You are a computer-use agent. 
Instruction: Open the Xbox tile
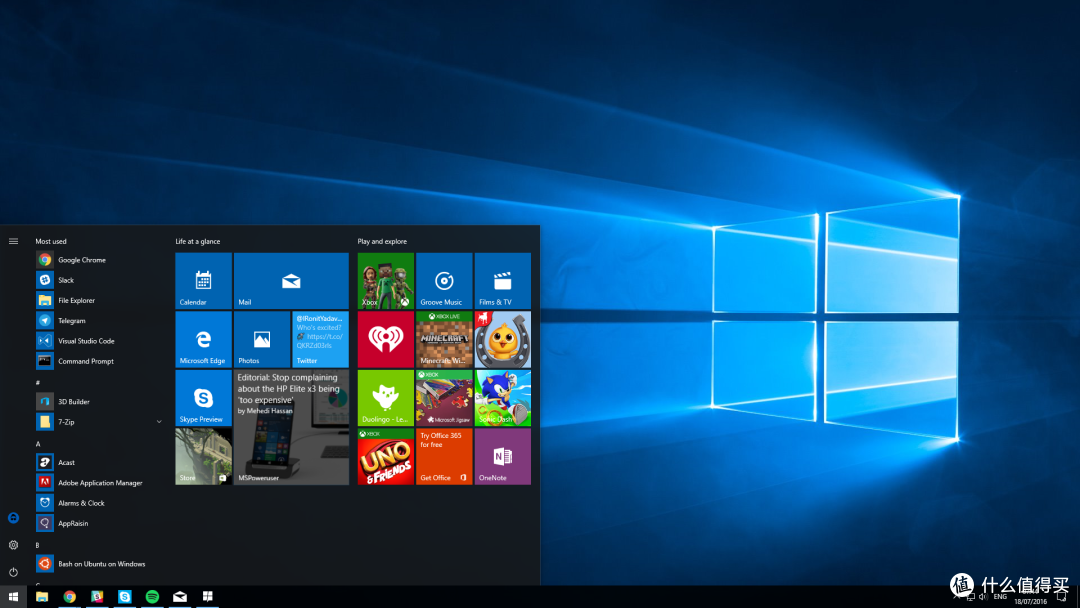[x=386, y=280]
